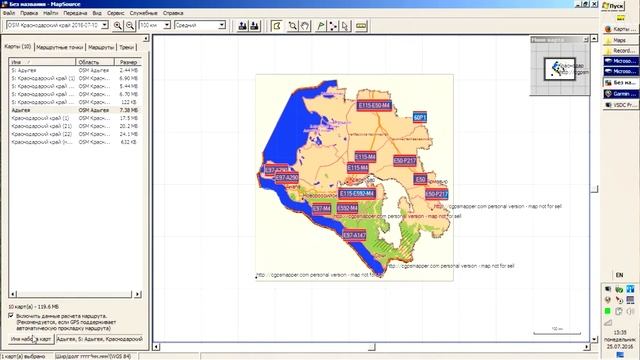Click the 60P1 road label on map

click(x=420, y=118)
